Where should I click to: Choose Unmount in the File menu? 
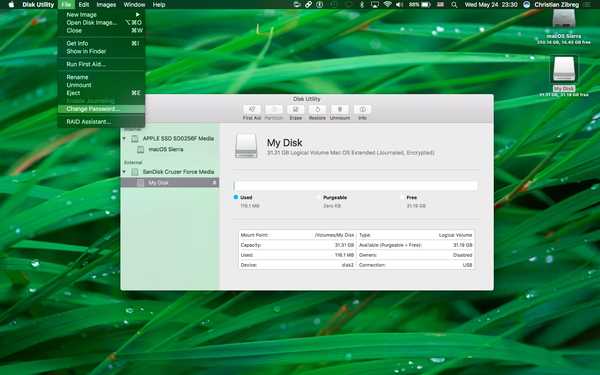tap(101, 85)
